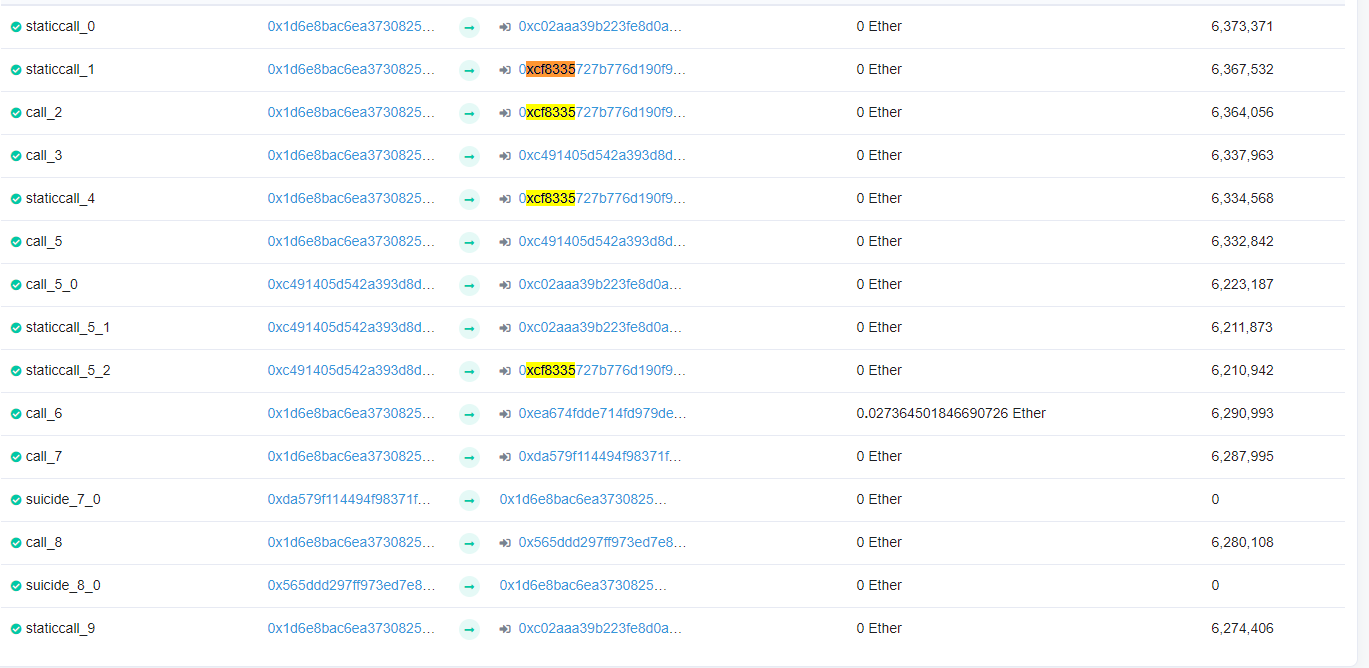Open the destination 0x565ddd297ff9 in call_8 row

(x=602, y=543)
